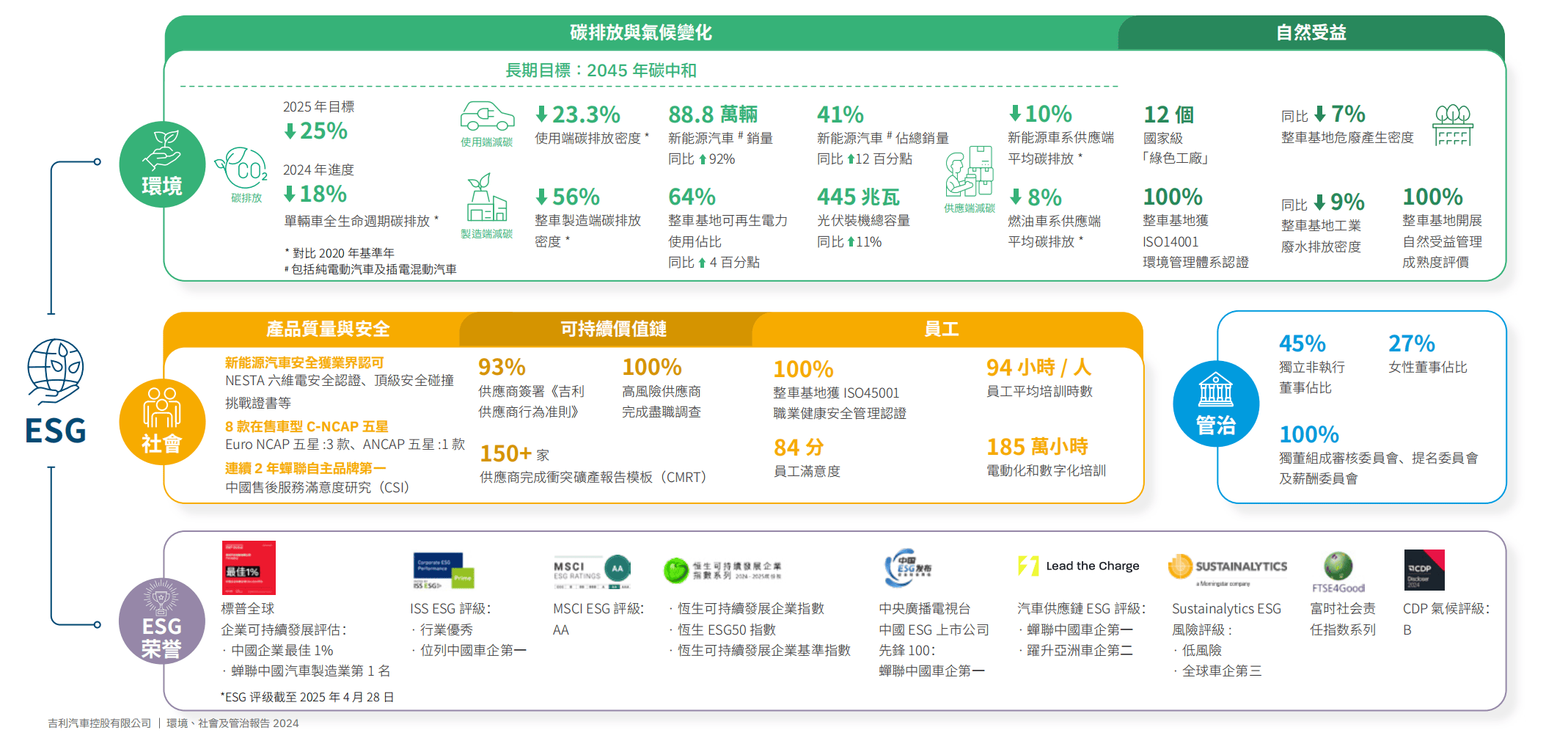The image size is (1568, 741).
Task: Click the trees and fence icon
Action: point(1453,125)
